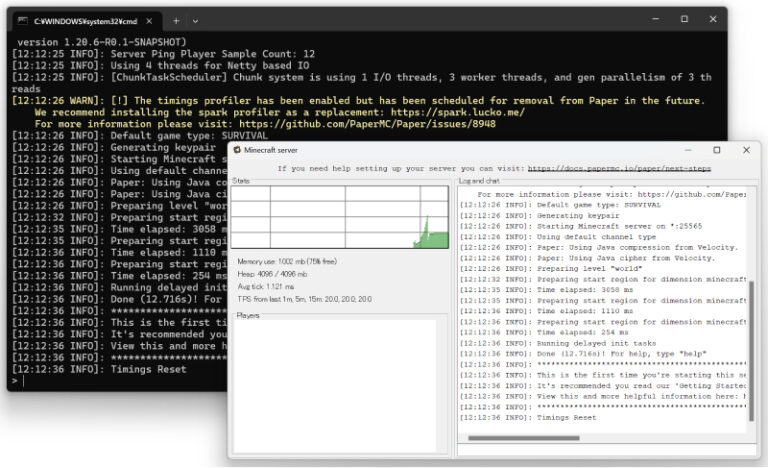768x468 pixels.
Task: Maximize the Minecraft server window
Action: [x=716, y=150]
